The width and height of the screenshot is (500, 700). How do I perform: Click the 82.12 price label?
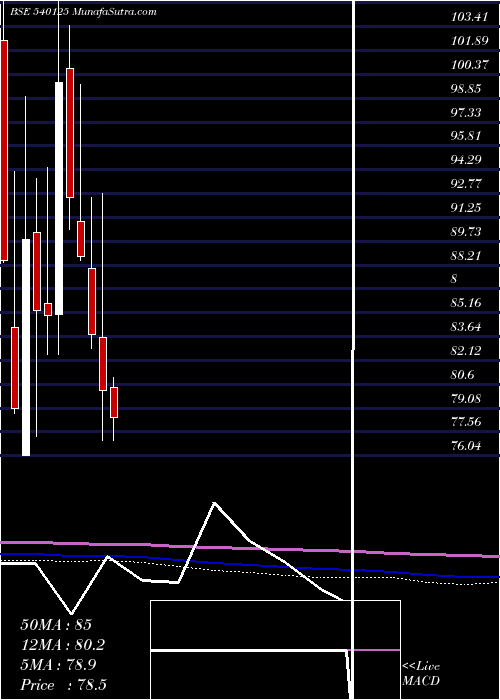coord(467,350)
